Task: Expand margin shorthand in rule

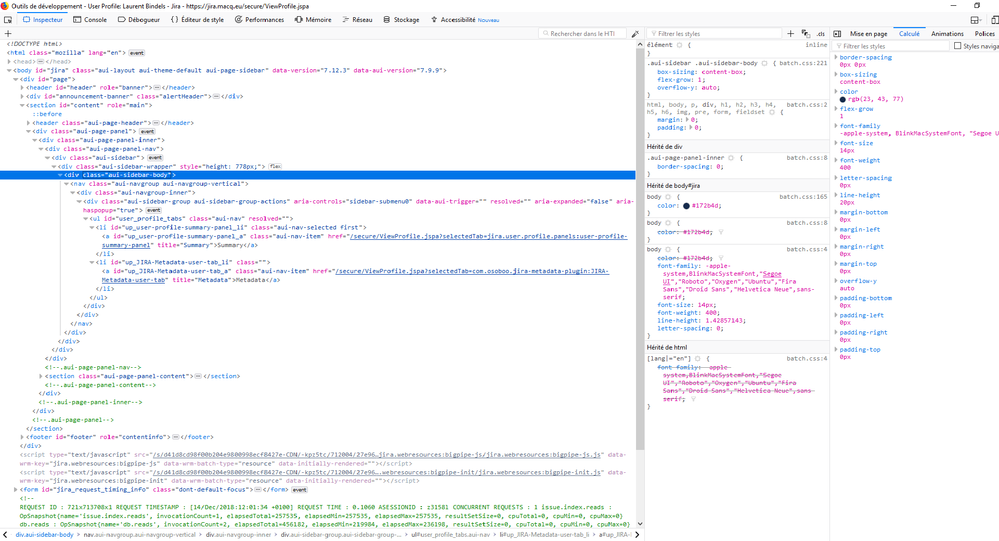Action: point(687,120)
